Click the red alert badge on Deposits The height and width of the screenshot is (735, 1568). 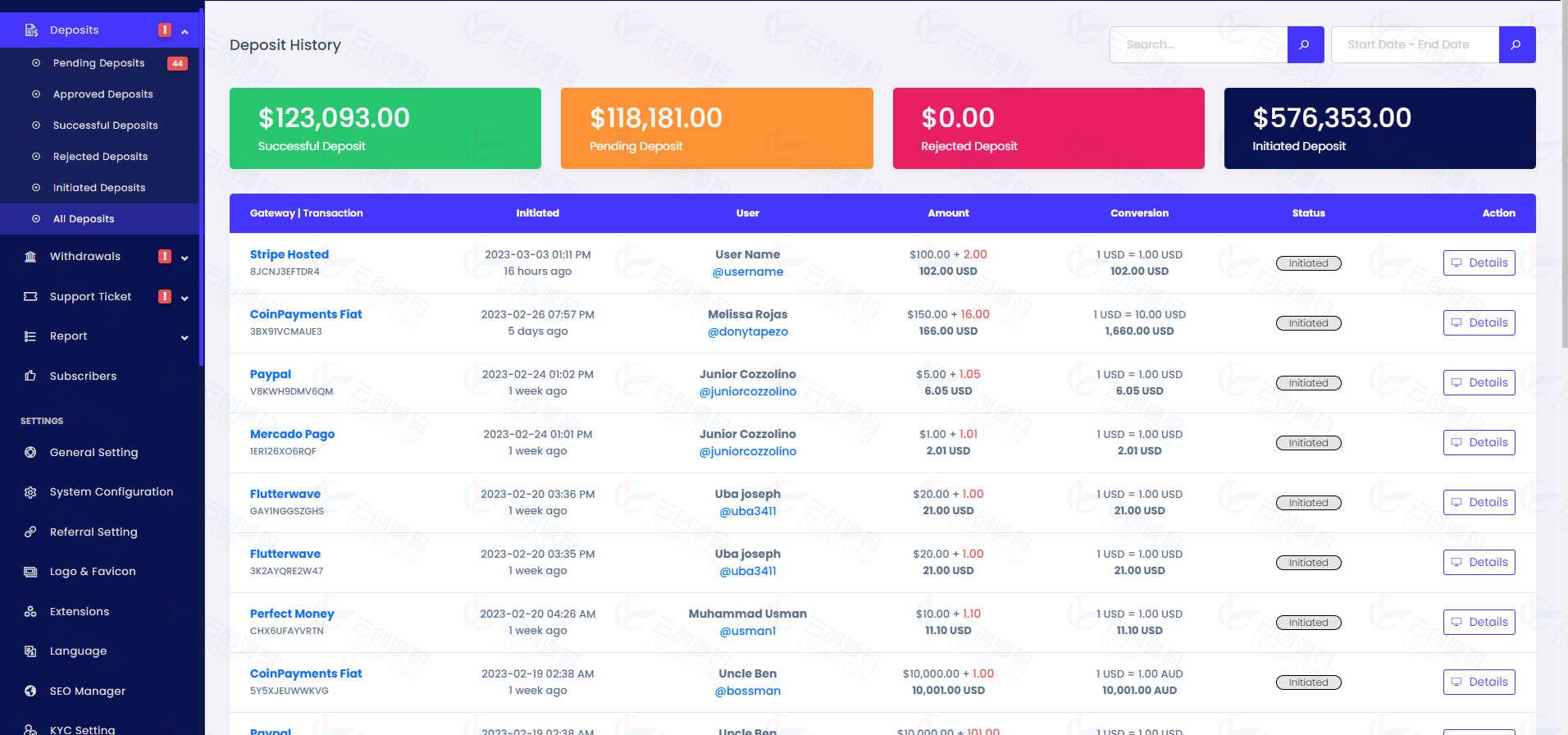165,30
